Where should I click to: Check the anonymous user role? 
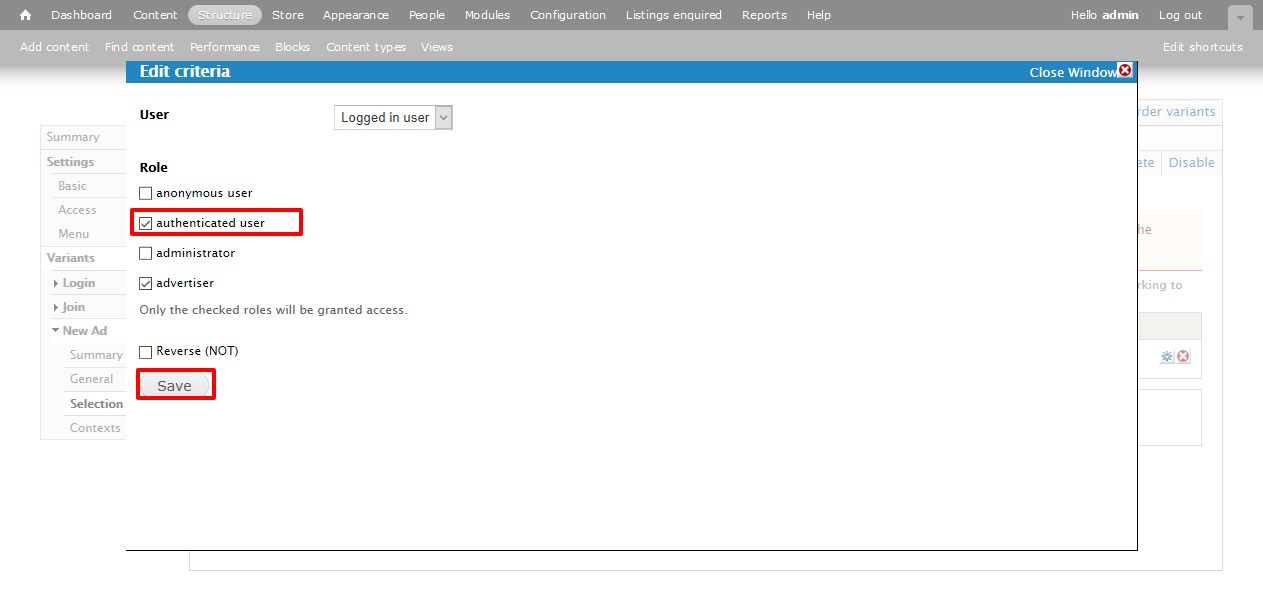(x=146, y=193)
